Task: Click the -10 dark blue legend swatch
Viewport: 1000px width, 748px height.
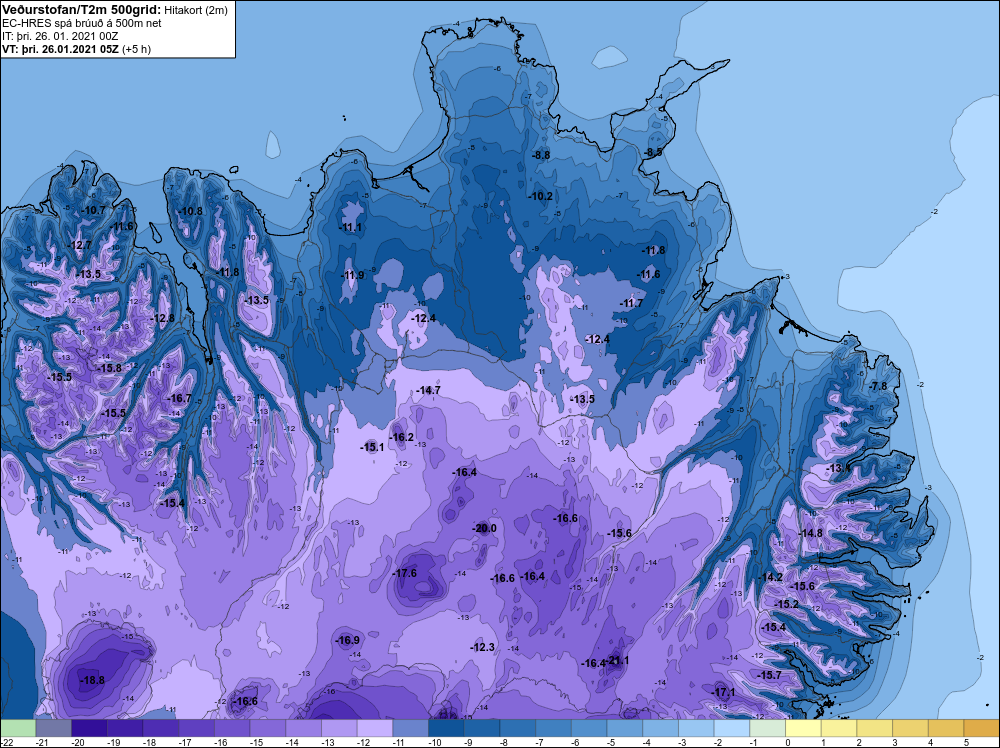Action: (446, 728)
